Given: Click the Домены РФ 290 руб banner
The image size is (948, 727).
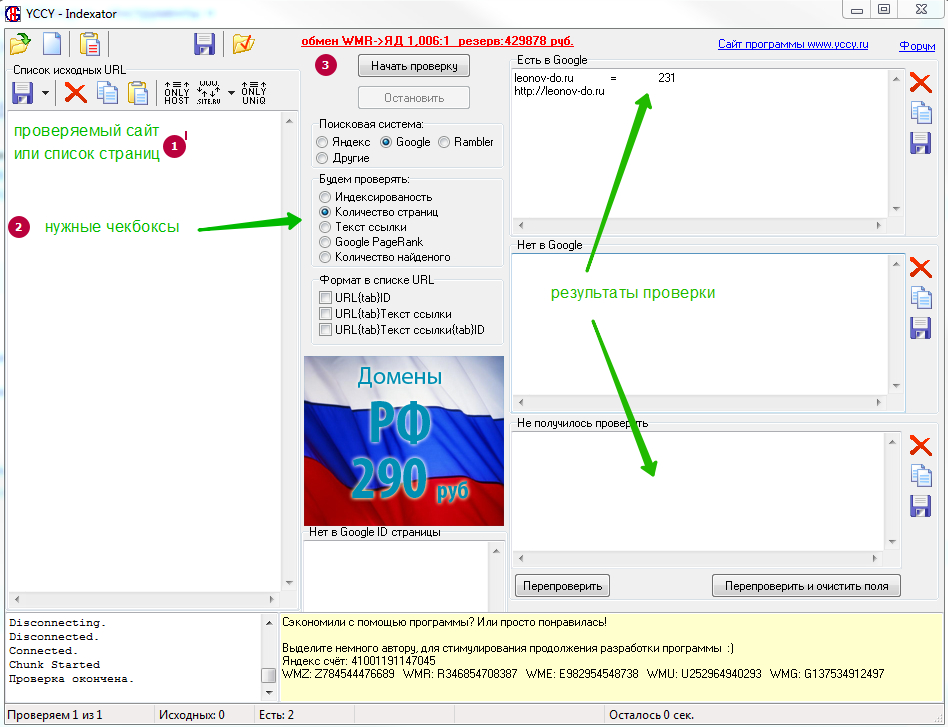Looking at the screenshot, I should pos(404,440).
